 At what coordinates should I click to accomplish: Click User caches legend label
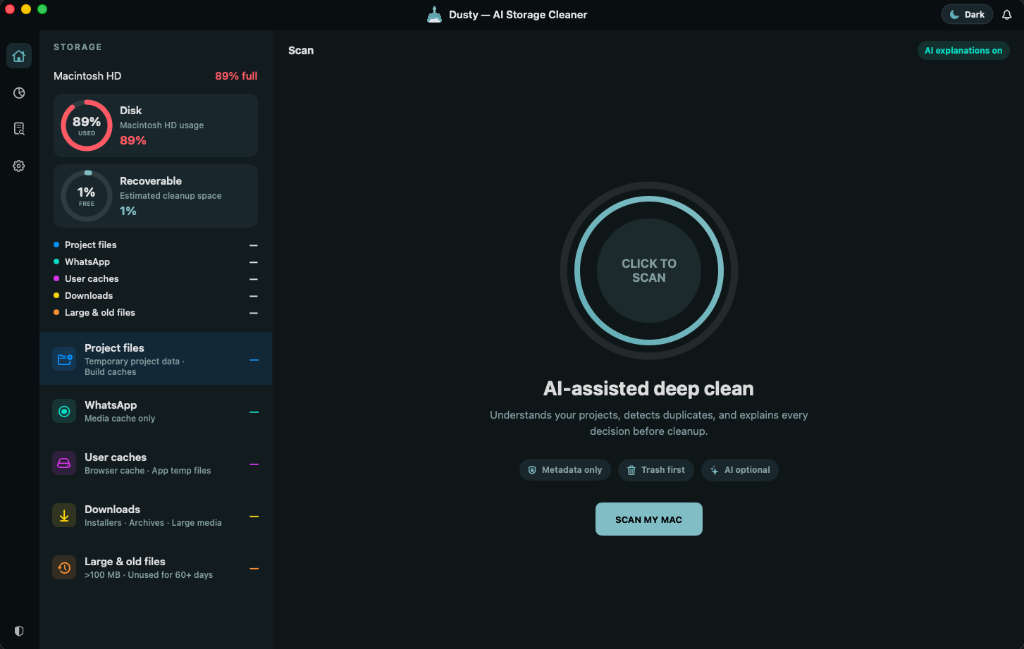point(92,279)
